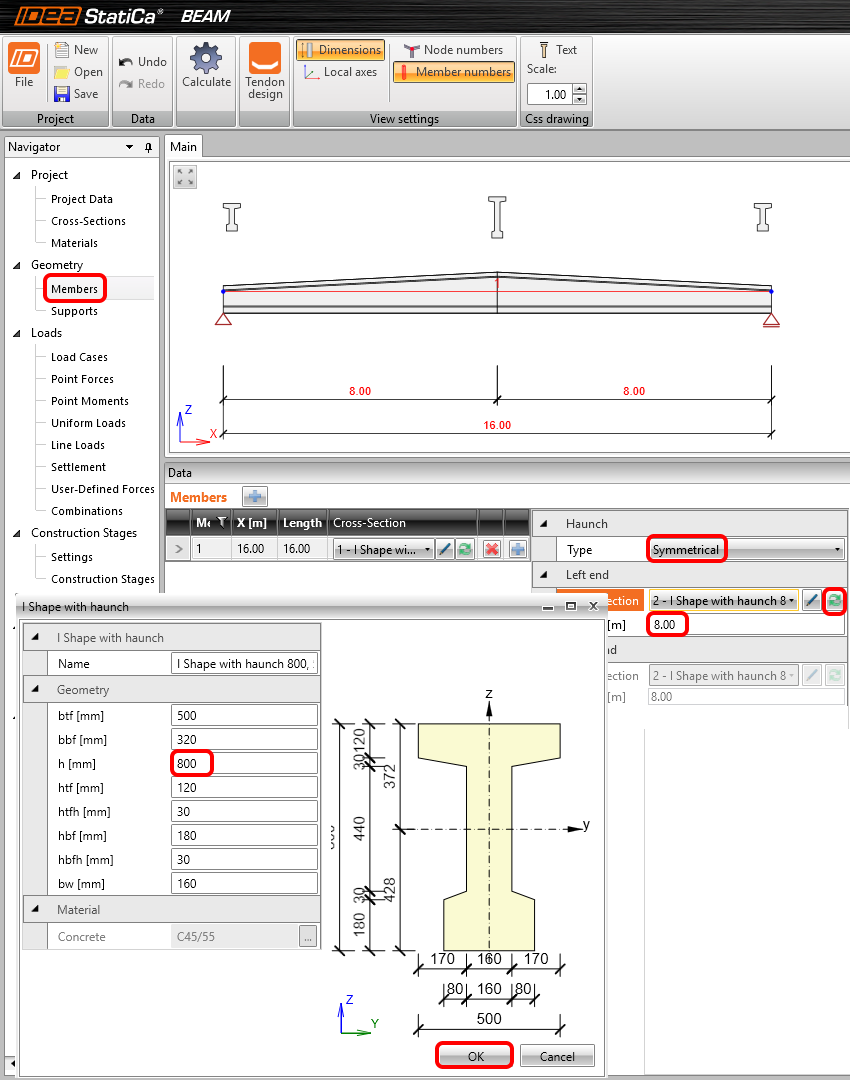The width and height of the screenshot is (850, 1080).
Task: Select Supports in the Navigator
Action: tap(74, 311)
